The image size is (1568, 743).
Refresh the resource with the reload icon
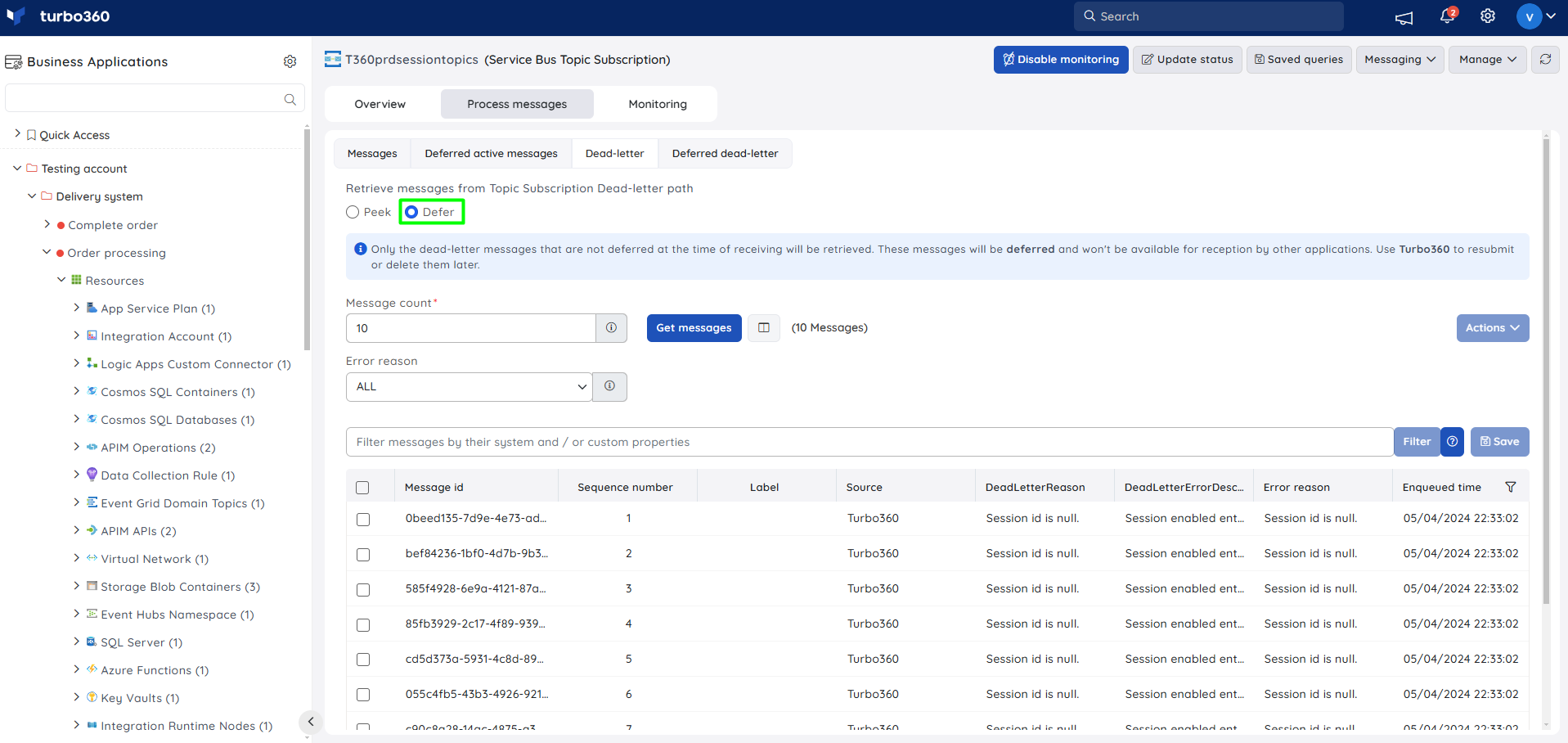(x=1545, y=60)
